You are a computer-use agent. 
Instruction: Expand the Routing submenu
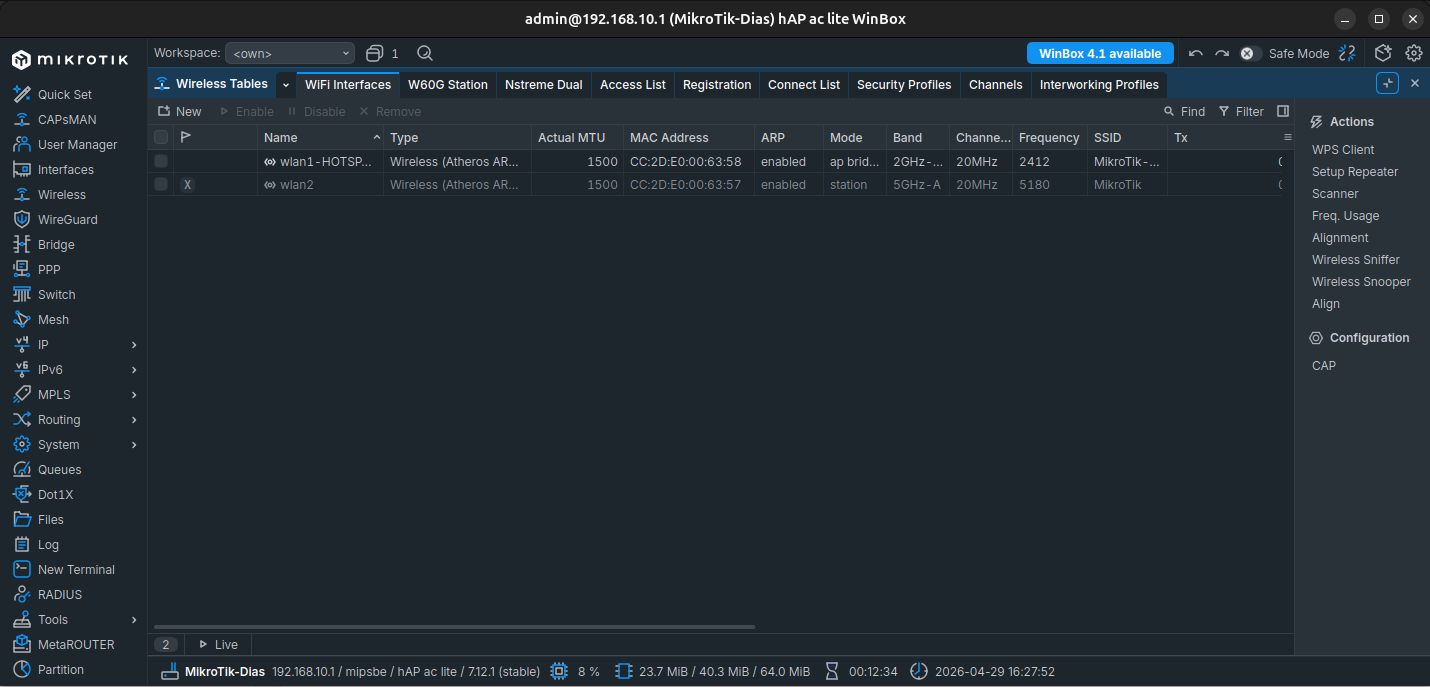[134, 419]
